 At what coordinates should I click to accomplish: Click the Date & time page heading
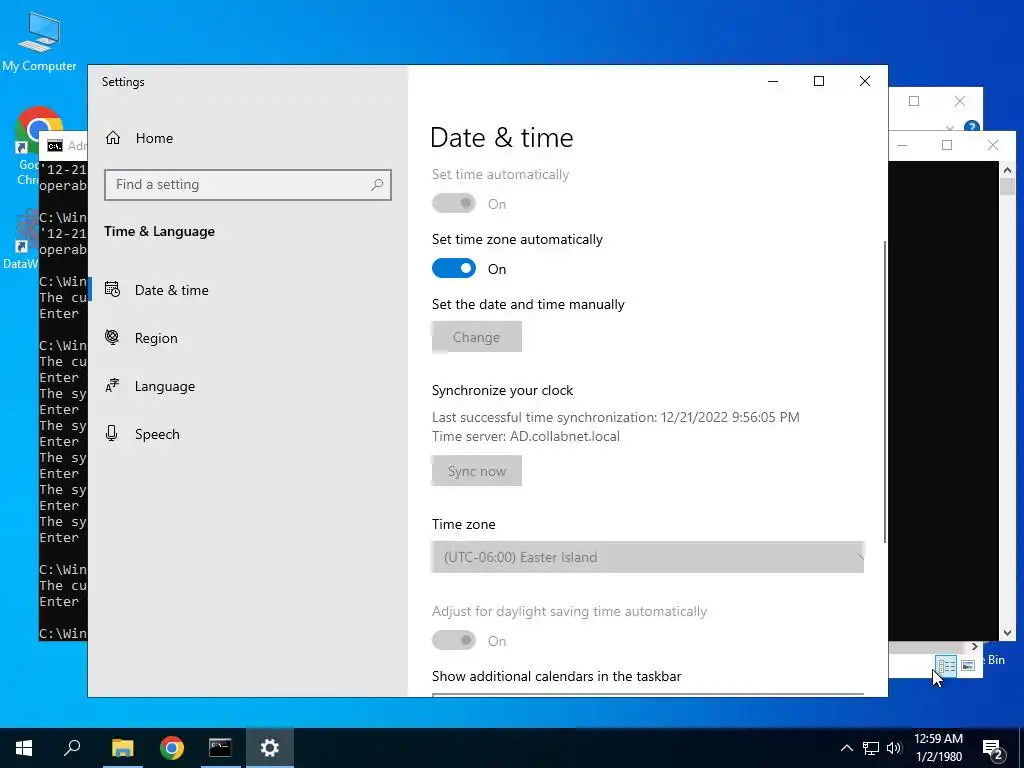[502, 138]
